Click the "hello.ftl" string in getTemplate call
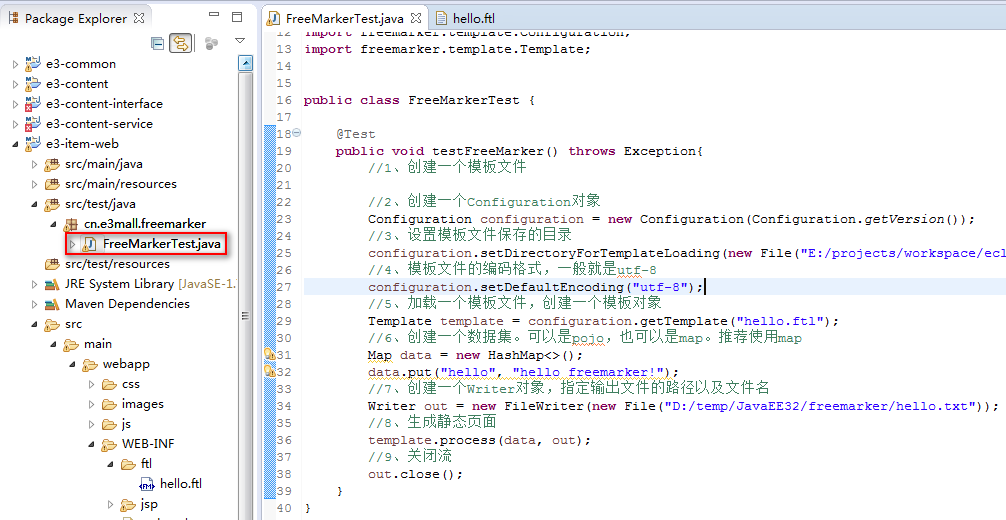The image size is (1006, 520). [x=780, y=321]
